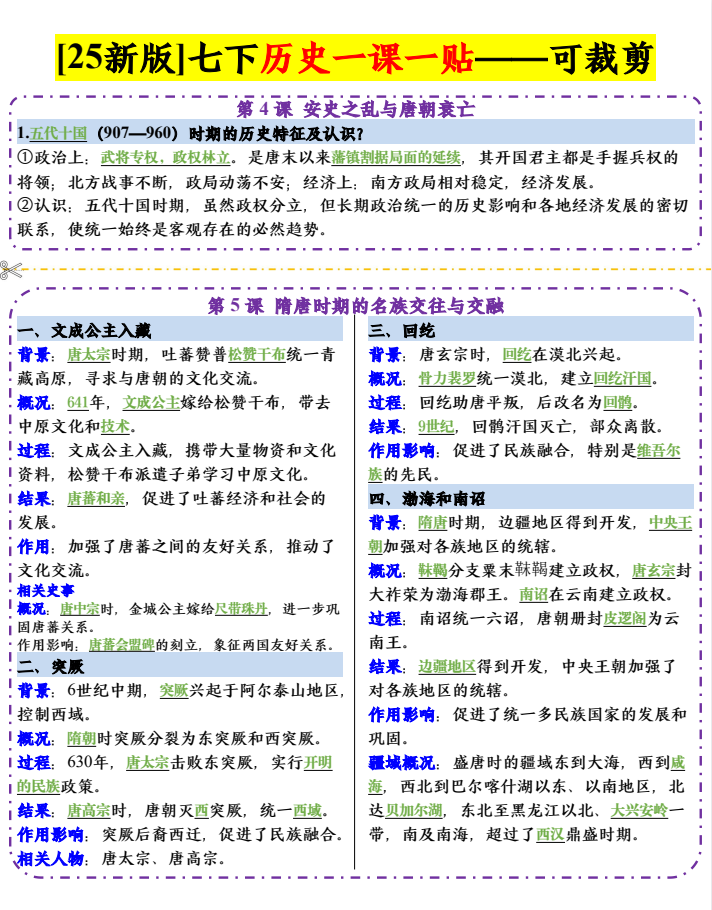Click the underlined 武将专权，政权林立 phrase

[x=166, y=158]
